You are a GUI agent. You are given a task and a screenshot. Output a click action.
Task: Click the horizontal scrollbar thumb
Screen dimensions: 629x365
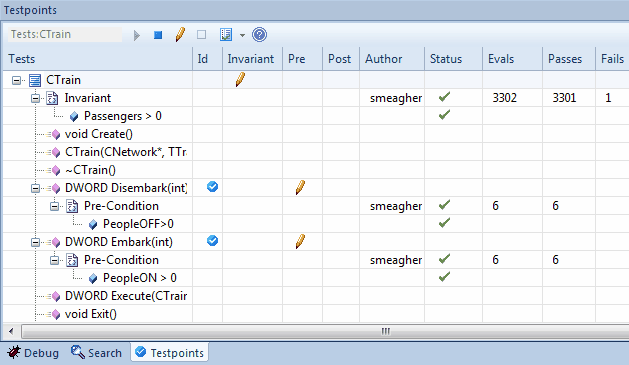click(x=325, y=332)
